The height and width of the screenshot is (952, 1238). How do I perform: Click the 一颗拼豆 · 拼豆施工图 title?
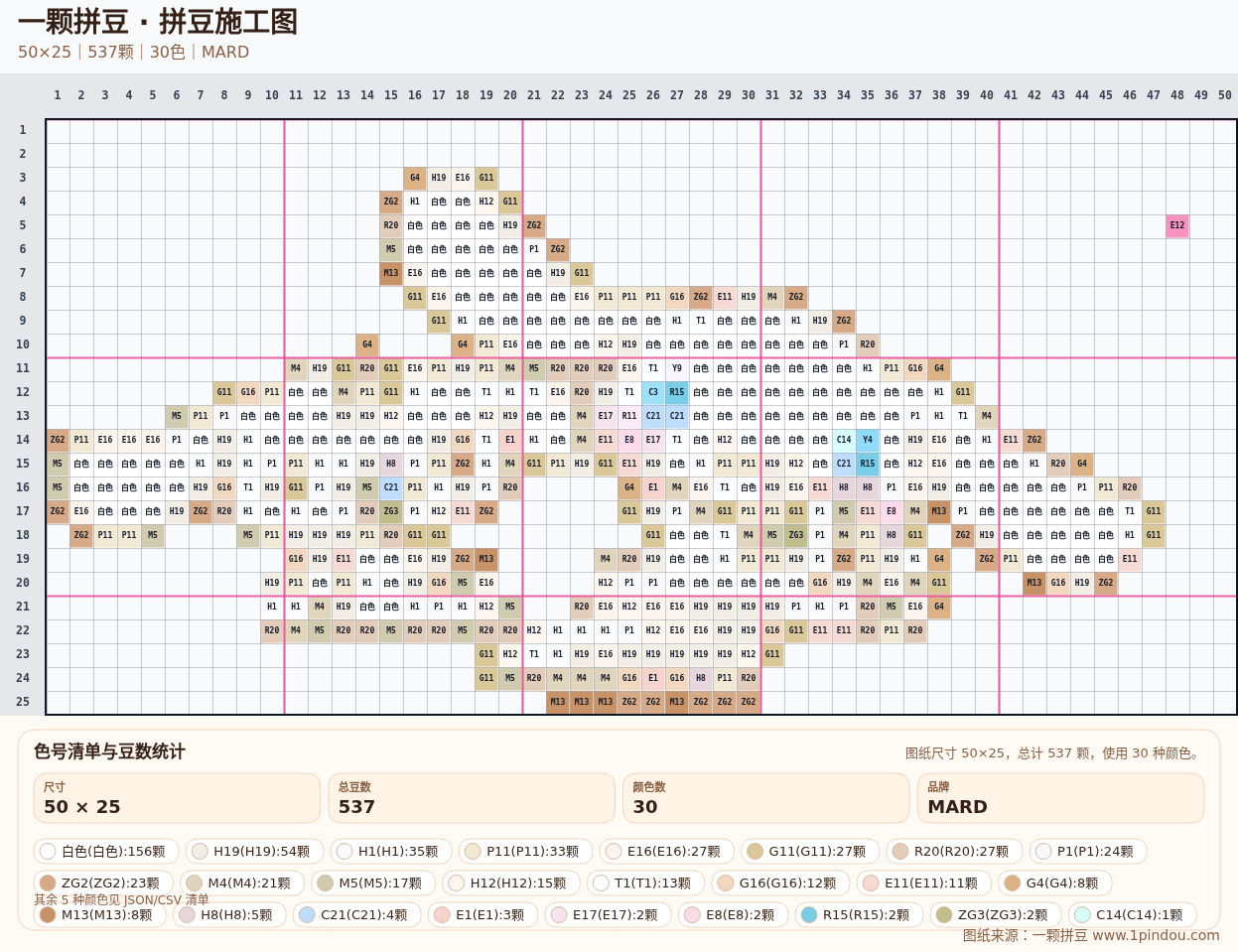click(x=158, y=22)
